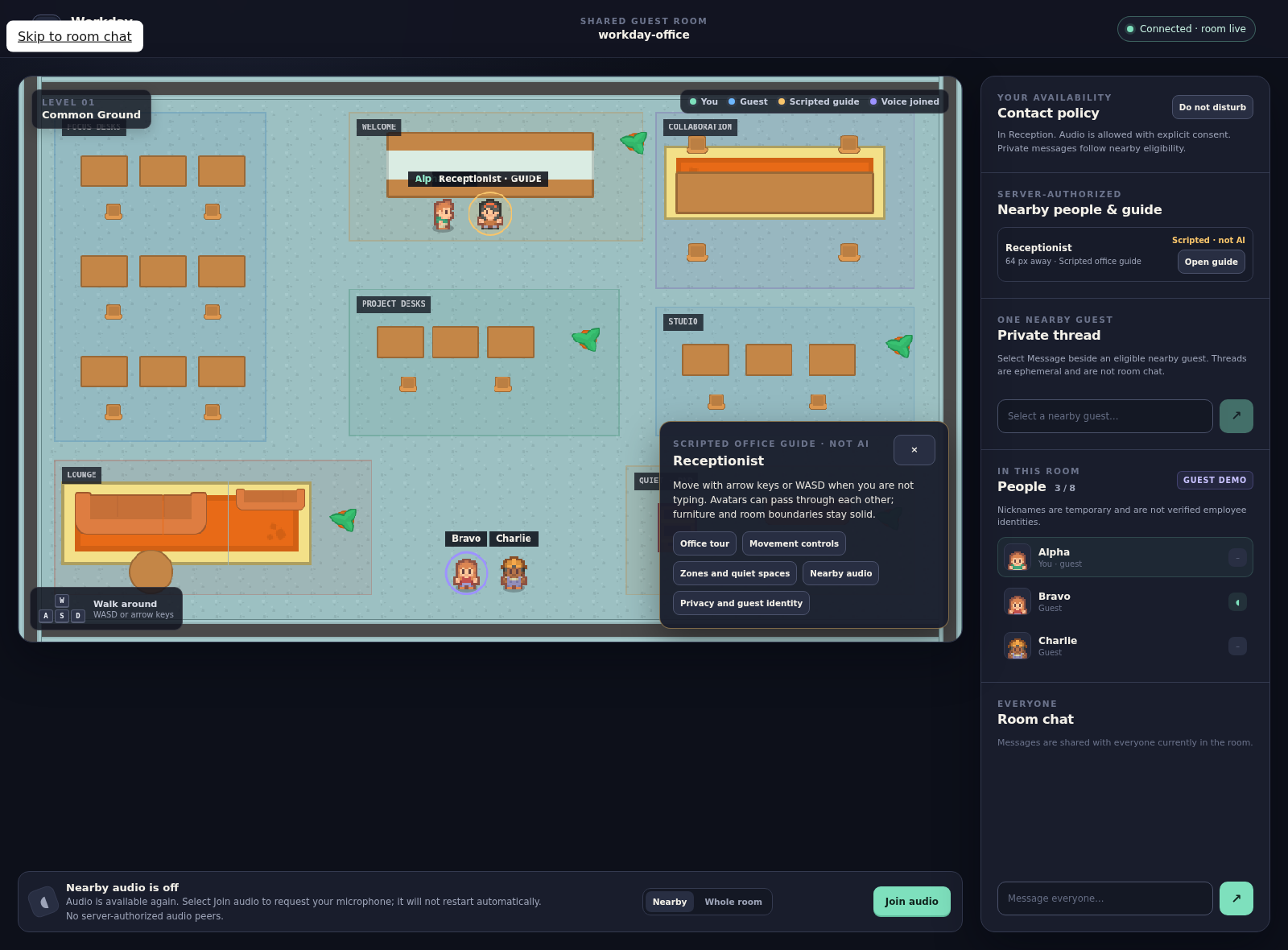The width and height of the screenshot is (1288, 950).
Task: Click Bravo's avatar in the People list
Action: 1018,602
